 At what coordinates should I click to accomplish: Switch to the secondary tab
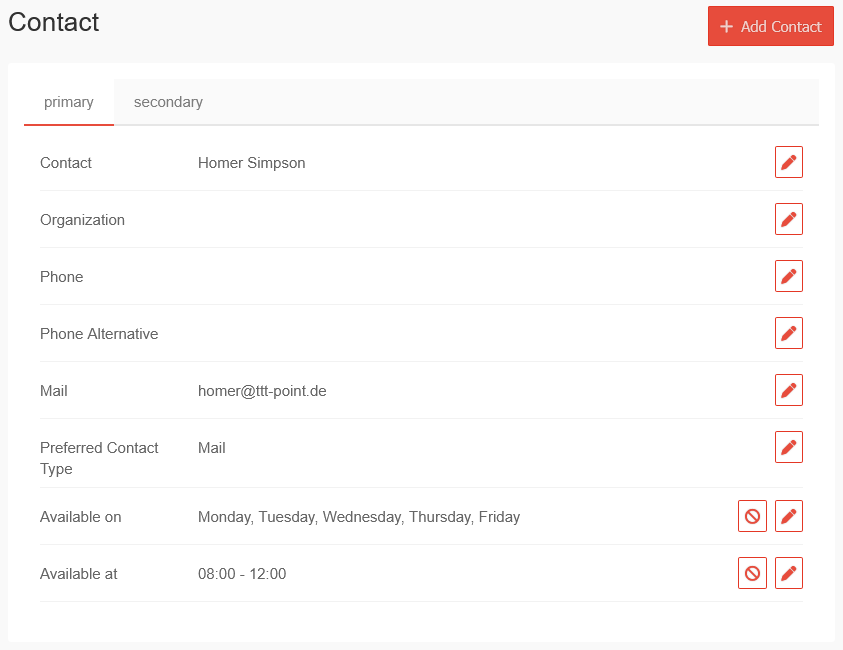click(168, 102)
